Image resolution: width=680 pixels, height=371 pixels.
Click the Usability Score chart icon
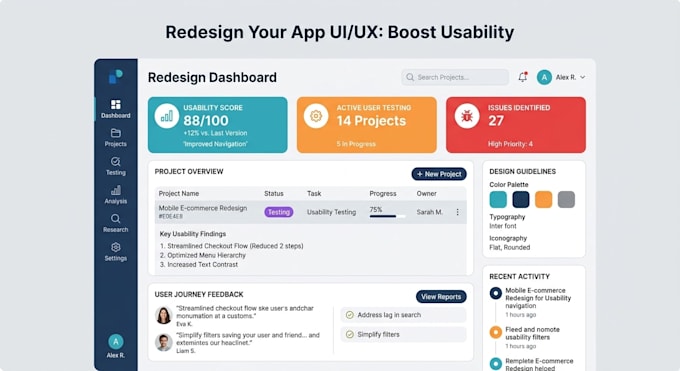(167, 116)
